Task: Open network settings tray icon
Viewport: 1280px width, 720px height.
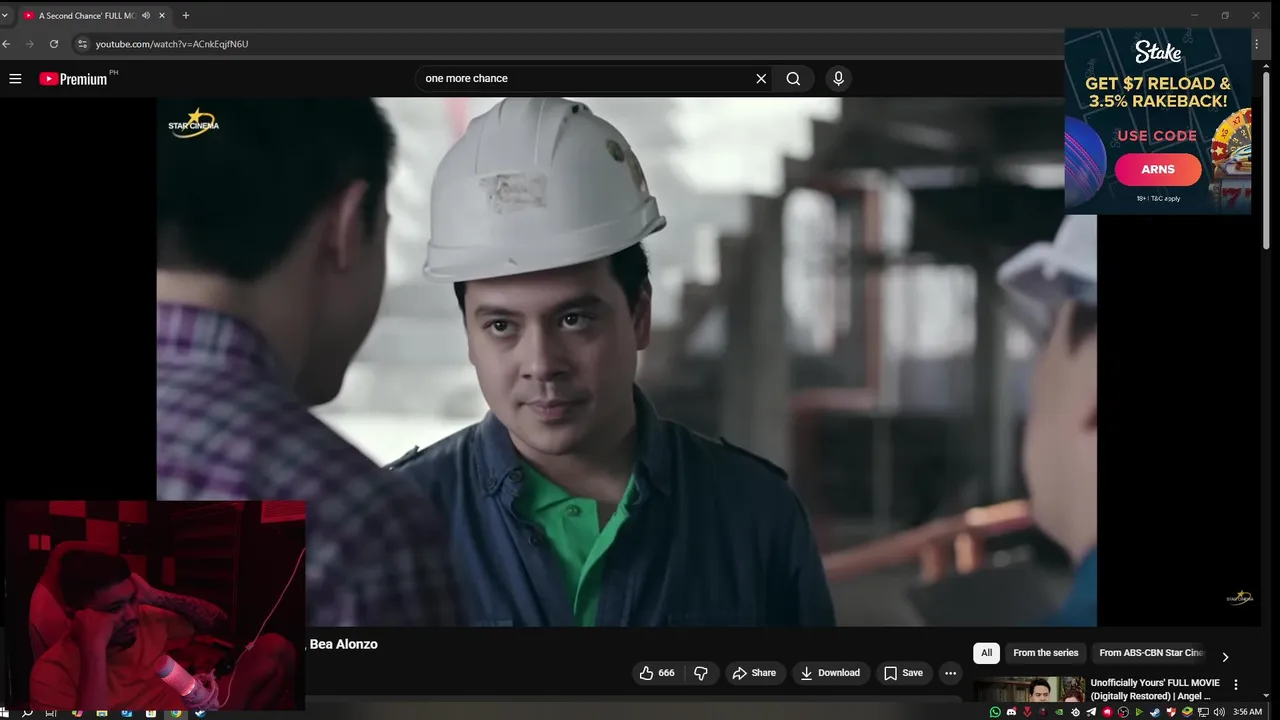Action: click(x=1203, y=712)
